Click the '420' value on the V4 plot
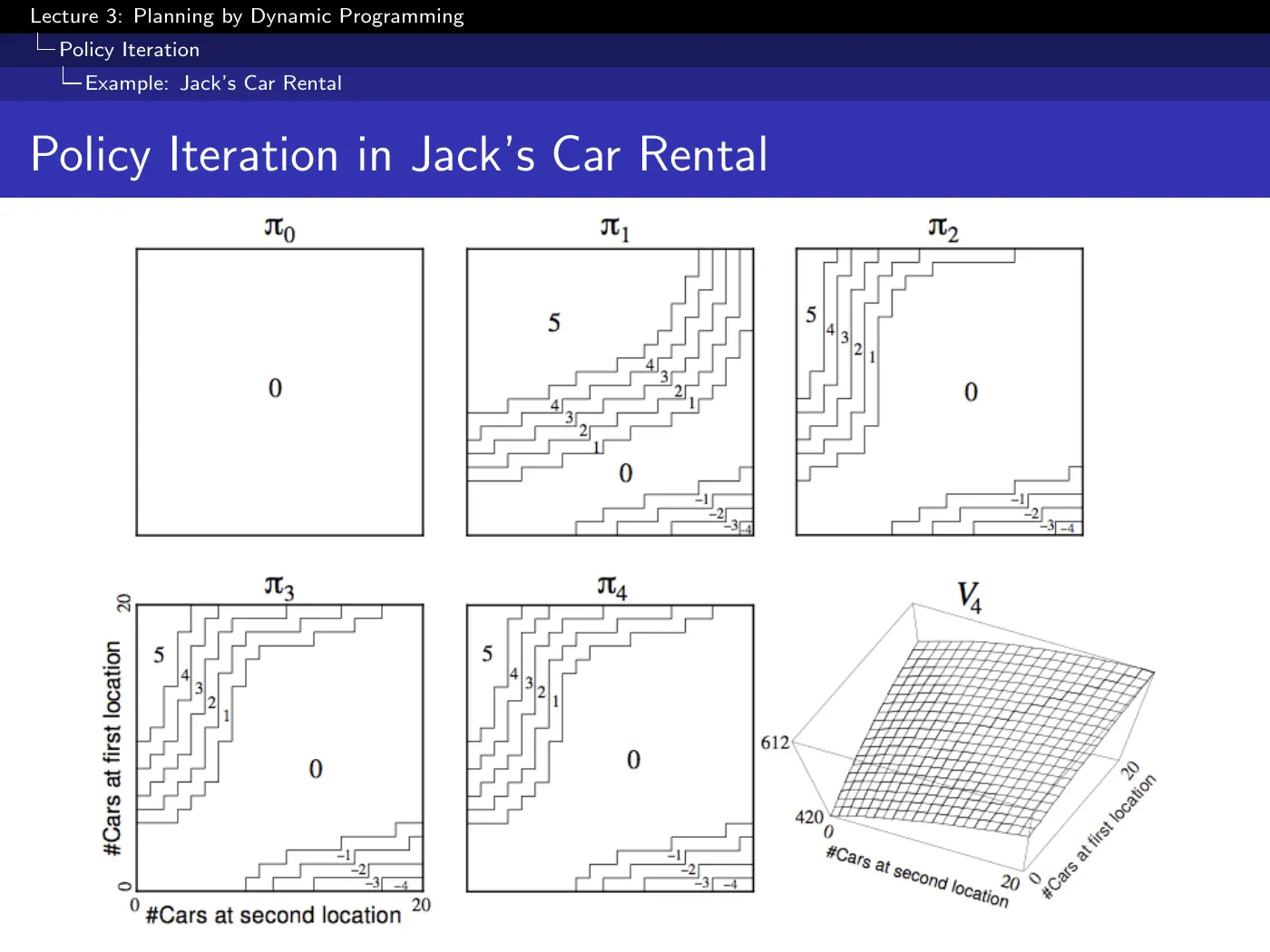Screen dimensions: 1270x952 (x=809, y=817)
